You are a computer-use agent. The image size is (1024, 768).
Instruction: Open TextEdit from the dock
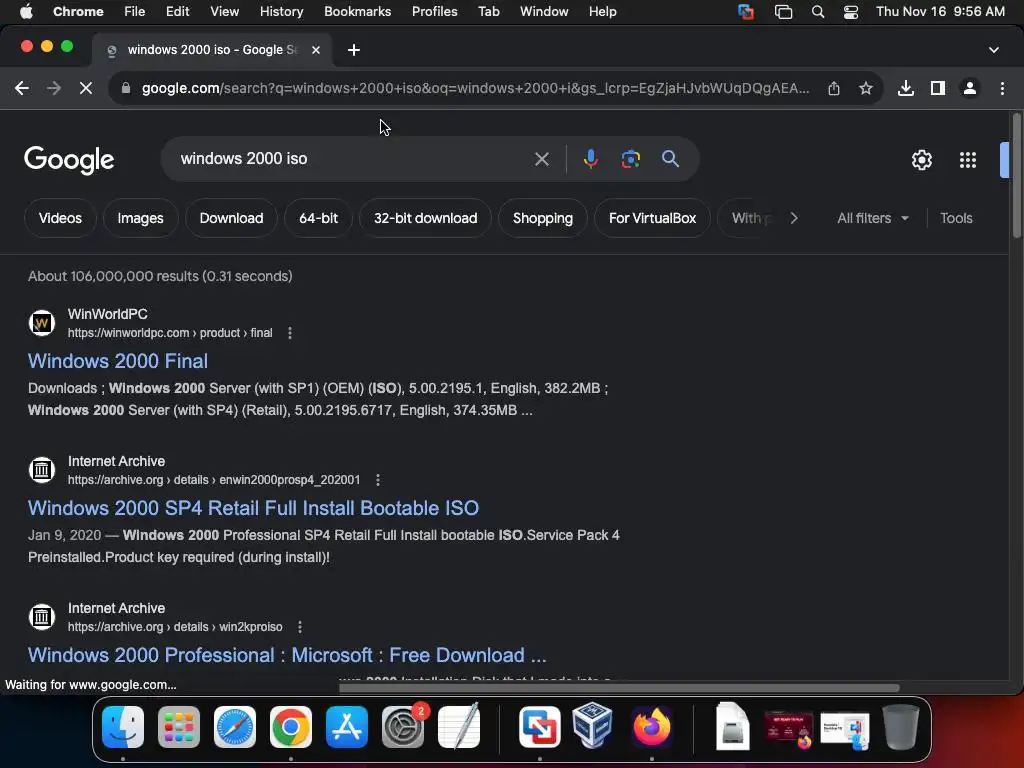tap(459, 727)
